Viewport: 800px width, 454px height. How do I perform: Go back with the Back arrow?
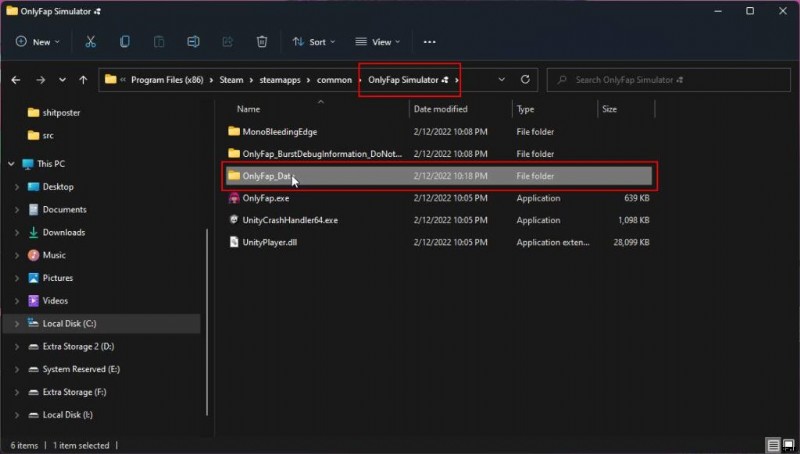pos(16,80)
